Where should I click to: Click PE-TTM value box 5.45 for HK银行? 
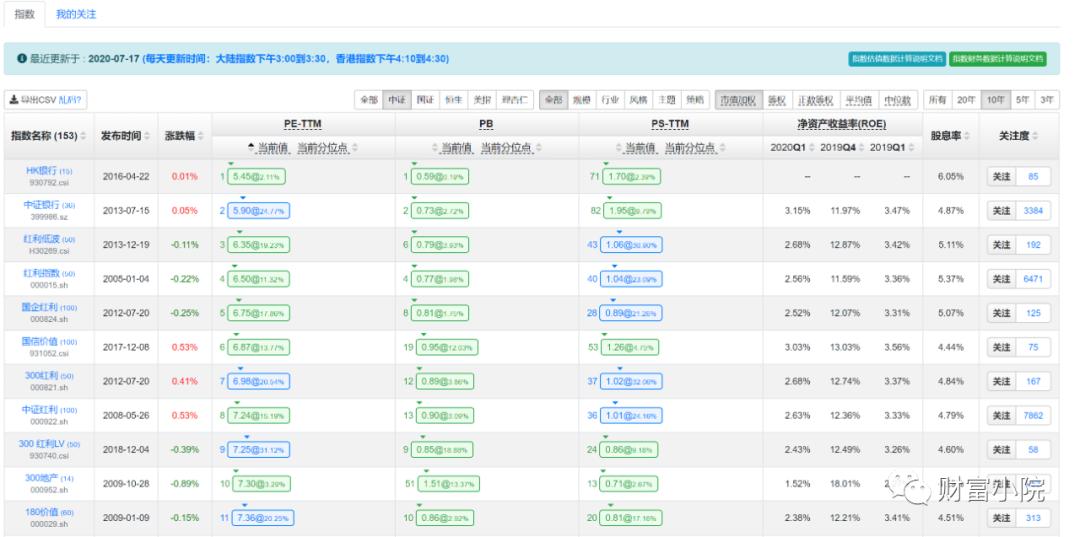(258, 177)
